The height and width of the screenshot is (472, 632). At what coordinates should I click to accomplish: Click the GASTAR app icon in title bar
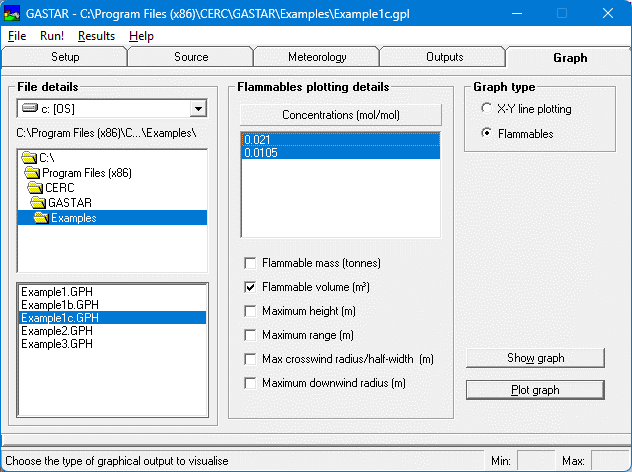[13, 13]
